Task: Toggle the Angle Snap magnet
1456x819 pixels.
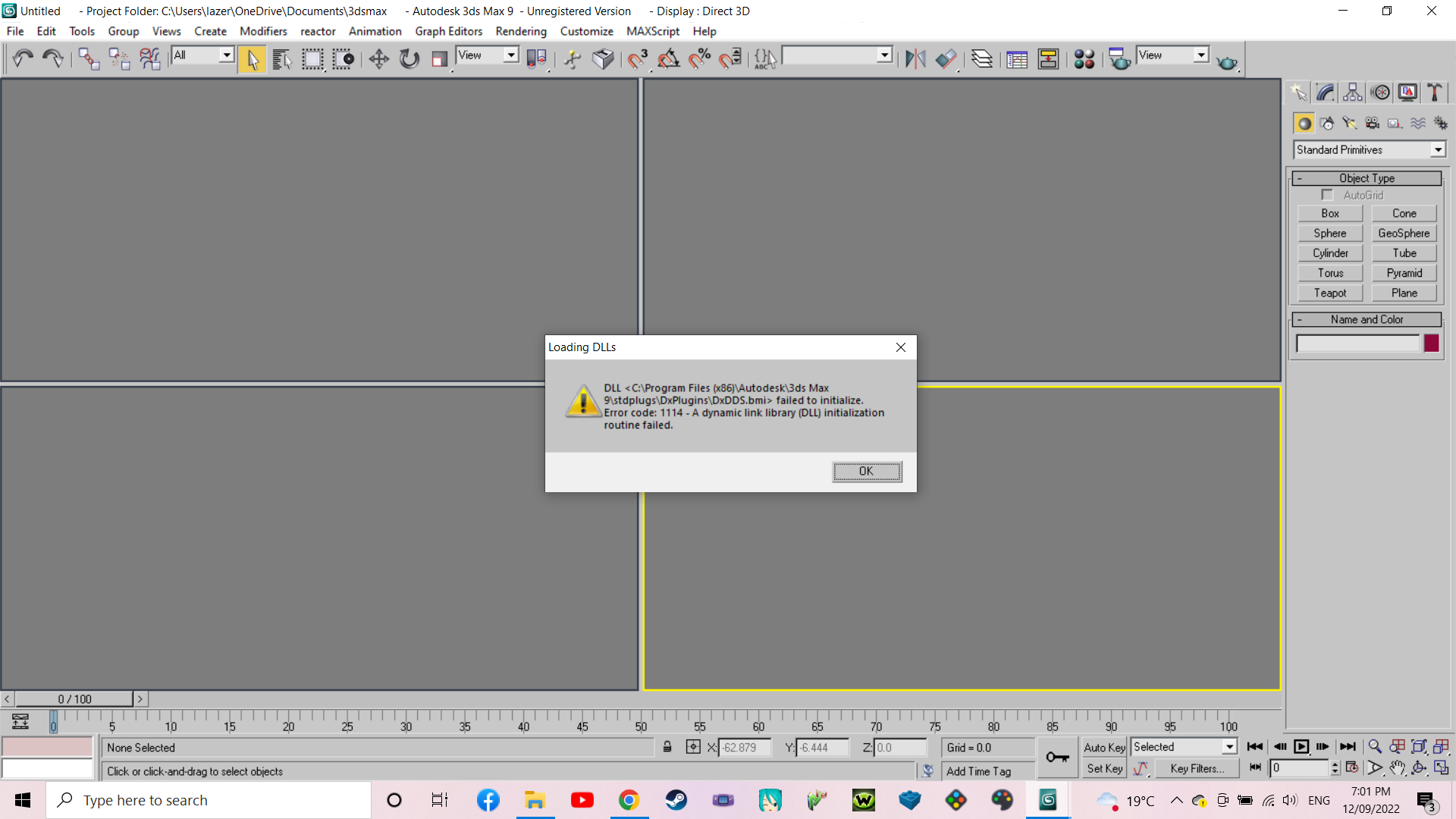Action: tap(668, 58)
